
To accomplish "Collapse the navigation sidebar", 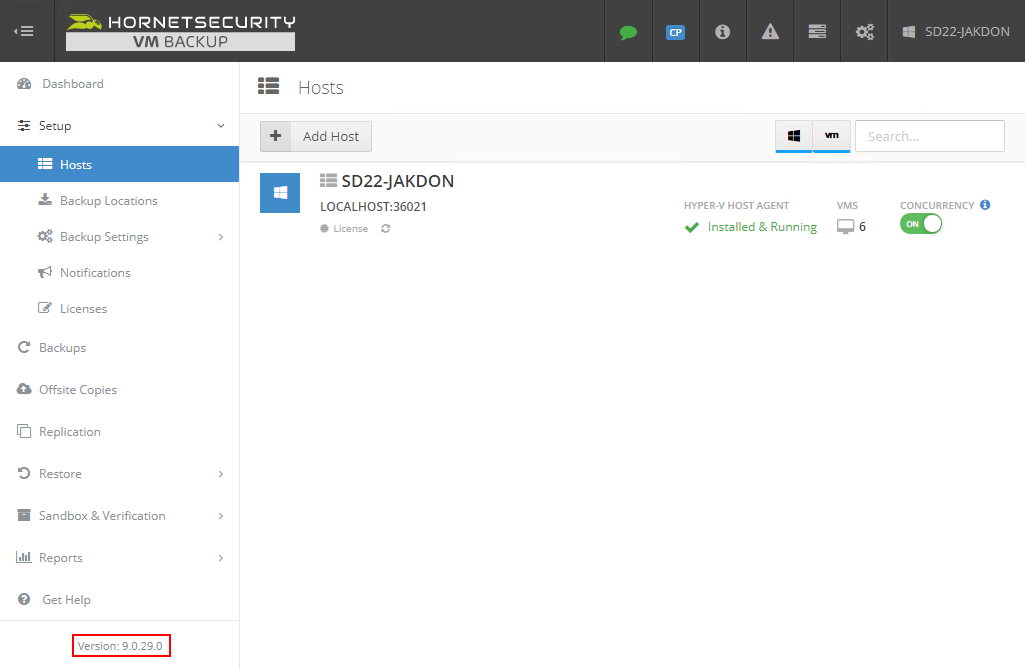I will tap(24, 30).
